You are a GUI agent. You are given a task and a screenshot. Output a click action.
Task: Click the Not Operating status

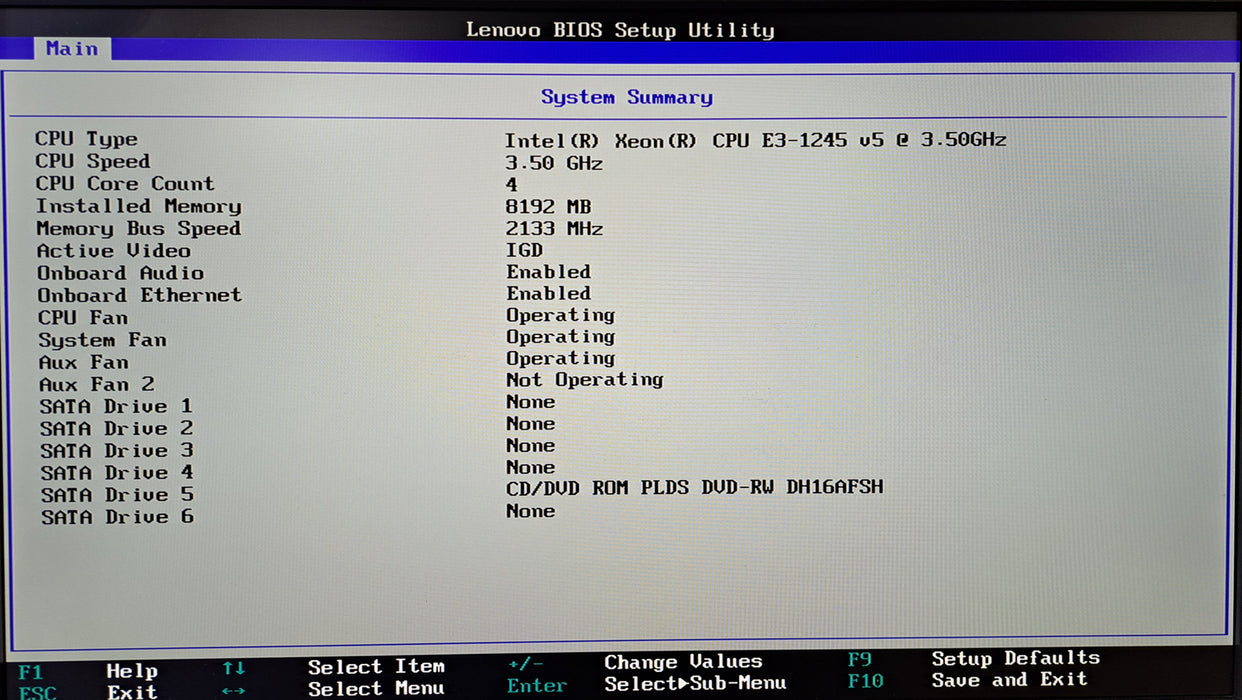pos(584,380)
